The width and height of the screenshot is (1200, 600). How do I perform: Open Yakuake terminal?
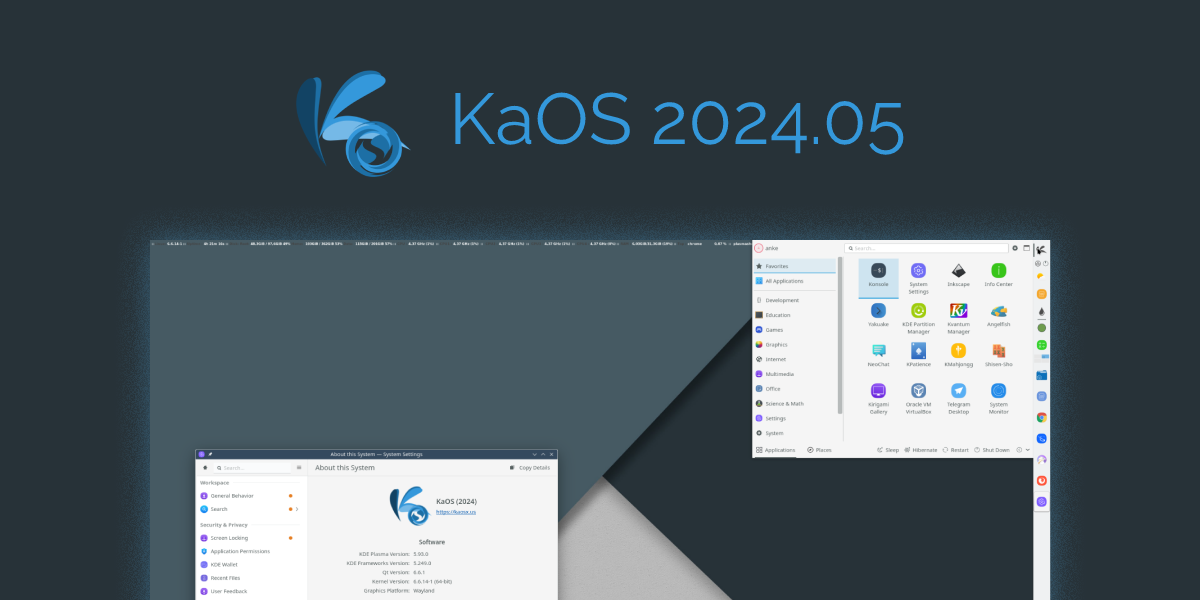click(878, 310)
